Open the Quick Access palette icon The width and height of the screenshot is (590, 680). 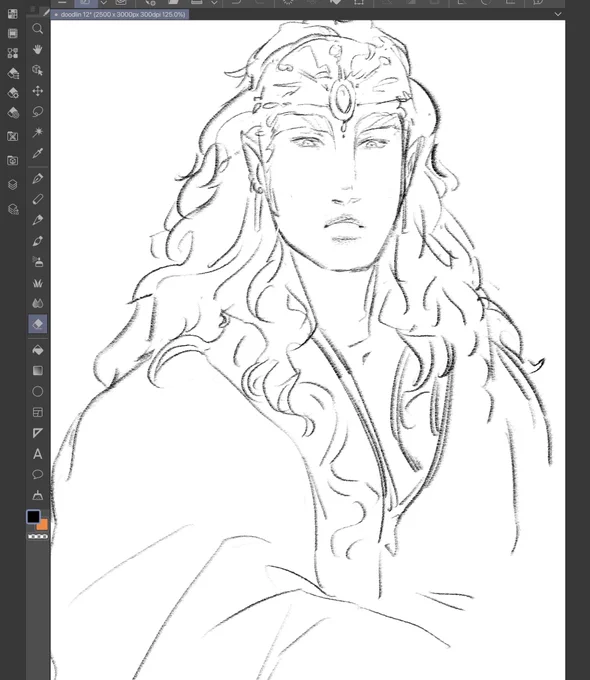(x=13, y=14)
